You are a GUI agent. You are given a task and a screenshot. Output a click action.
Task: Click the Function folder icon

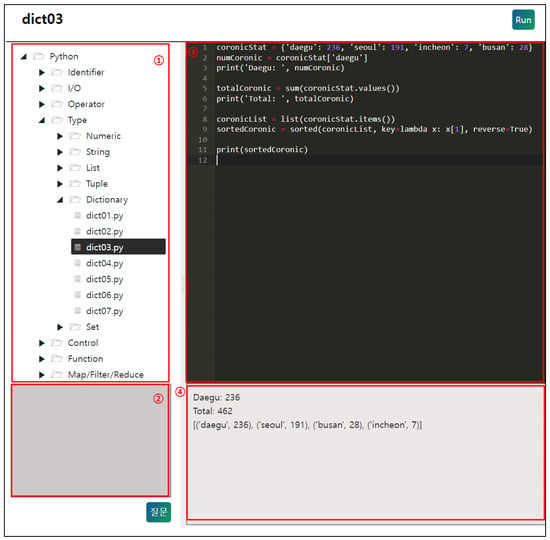pyautogui.click(x=57, y=359)
